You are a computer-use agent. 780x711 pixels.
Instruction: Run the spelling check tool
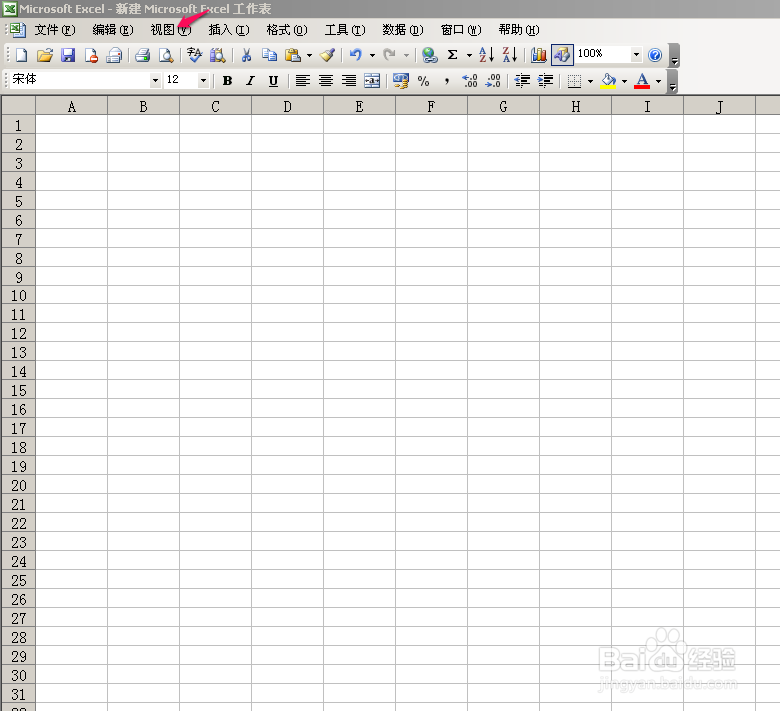click(194, 55)
